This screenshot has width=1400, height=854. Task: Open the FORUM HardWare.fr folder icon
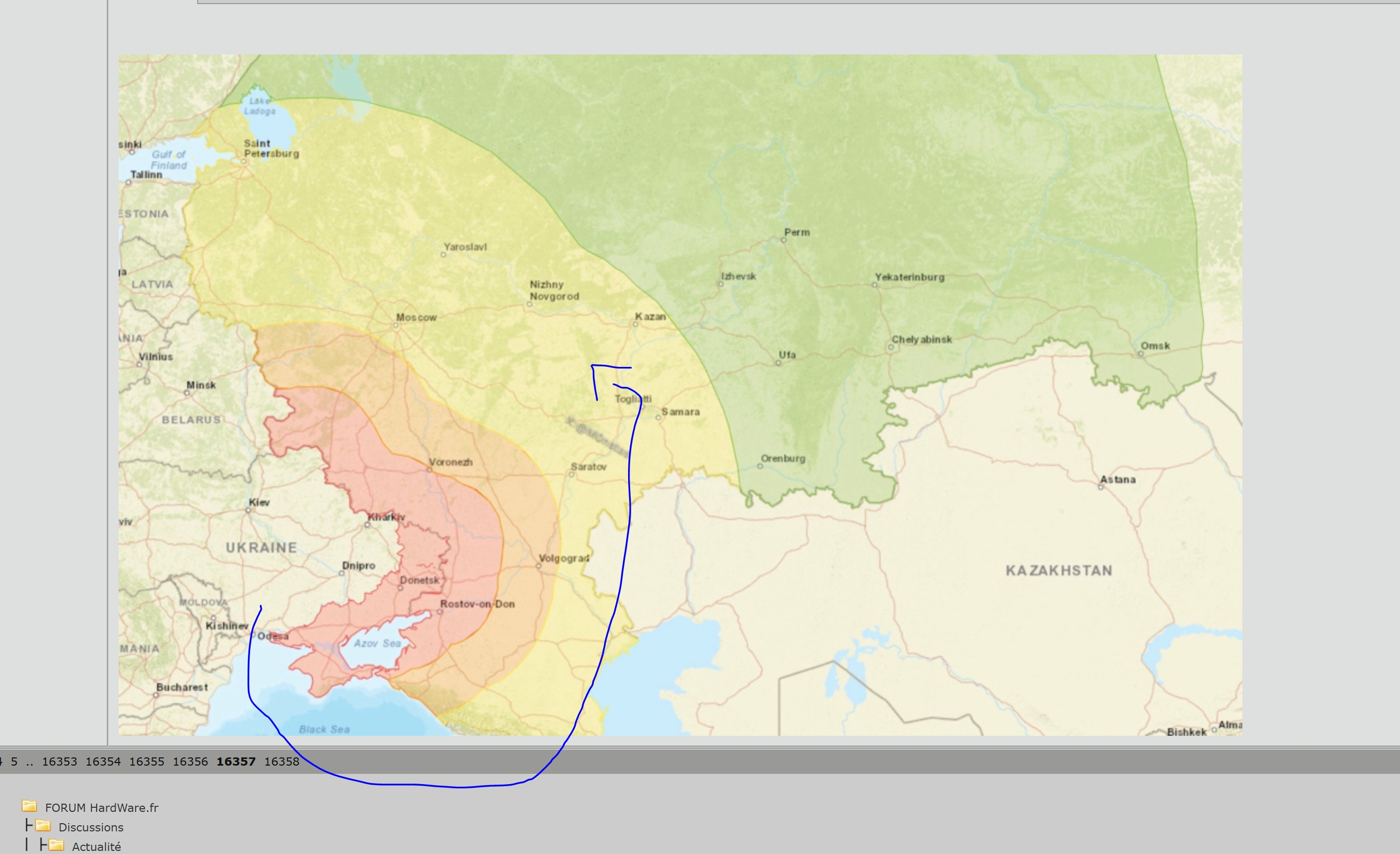point(29,806)
